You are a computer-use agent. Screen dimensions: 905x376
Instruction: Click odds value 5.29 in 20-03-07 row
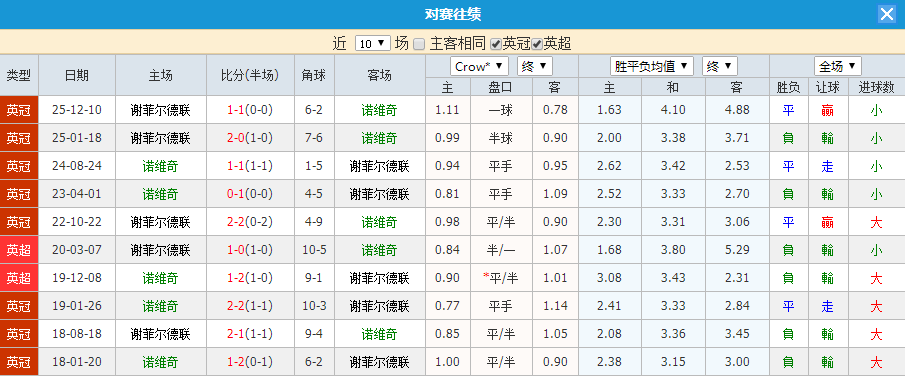pos(736,250)
